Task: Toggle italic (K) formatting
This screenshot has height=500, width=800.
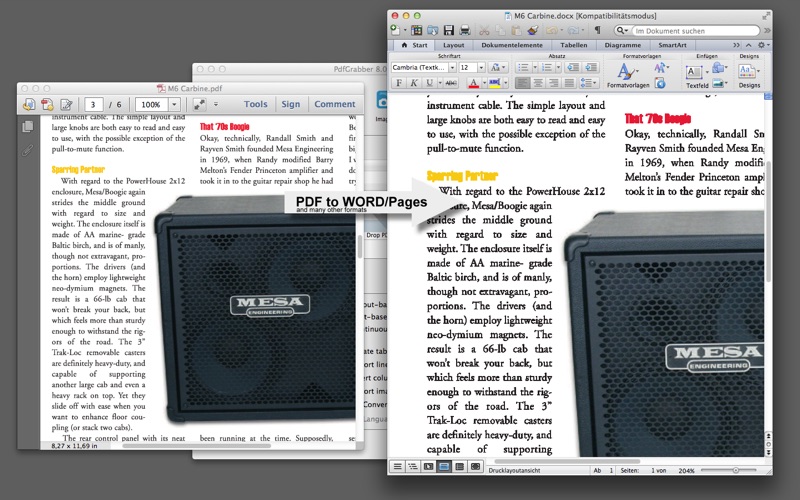Action: (414, 83)
